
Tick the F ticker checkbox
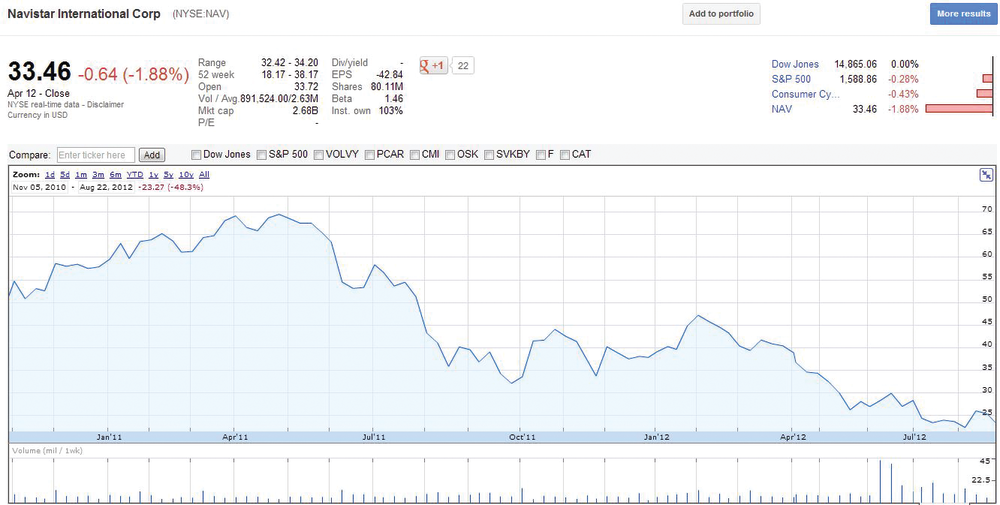pyautogui.click(x=541, y=154)
